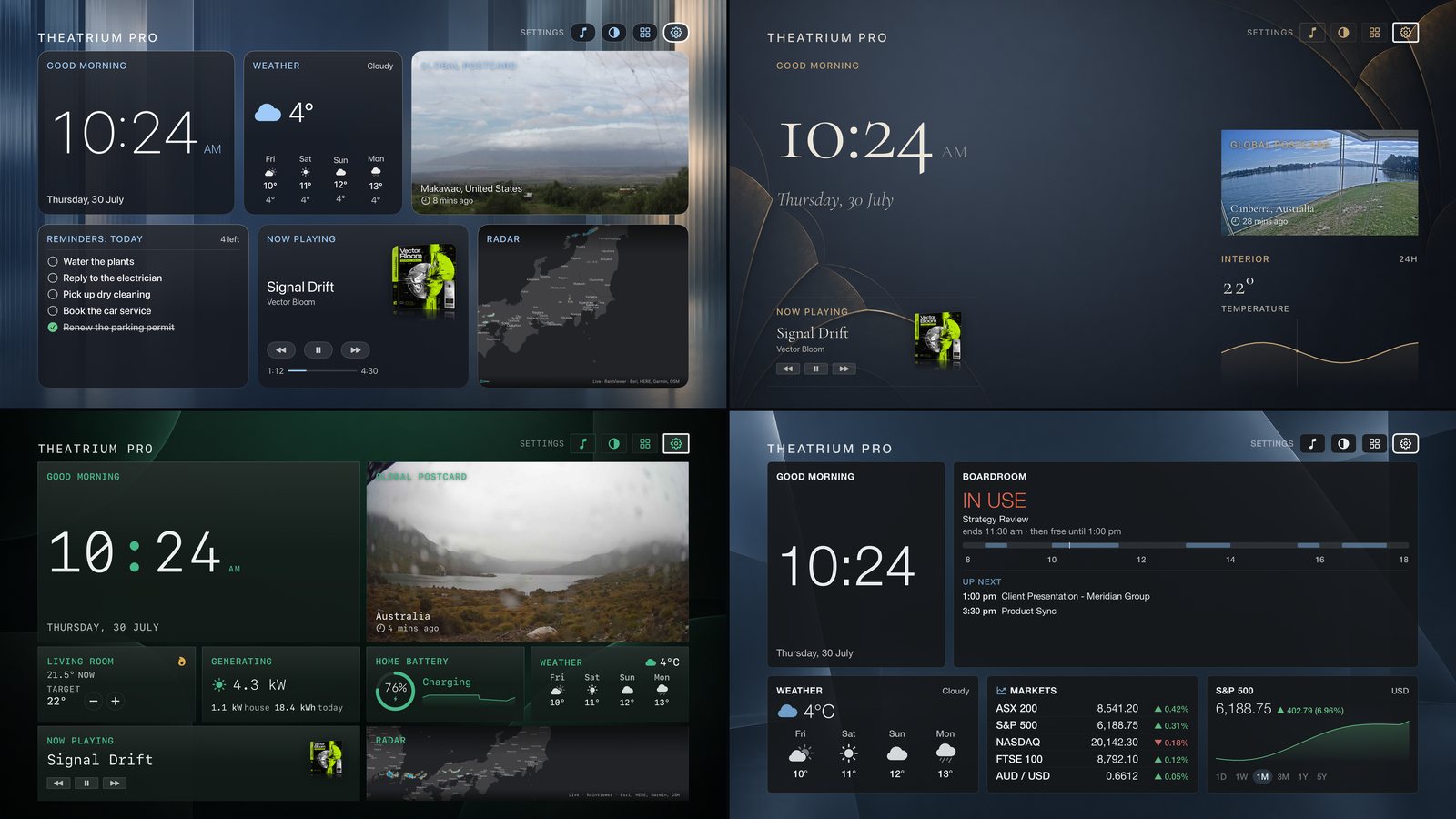Viewport: 1456px width, 819px height.
Task: Click music note icon in Boardroom dashboard
Action: point(1312,444)
